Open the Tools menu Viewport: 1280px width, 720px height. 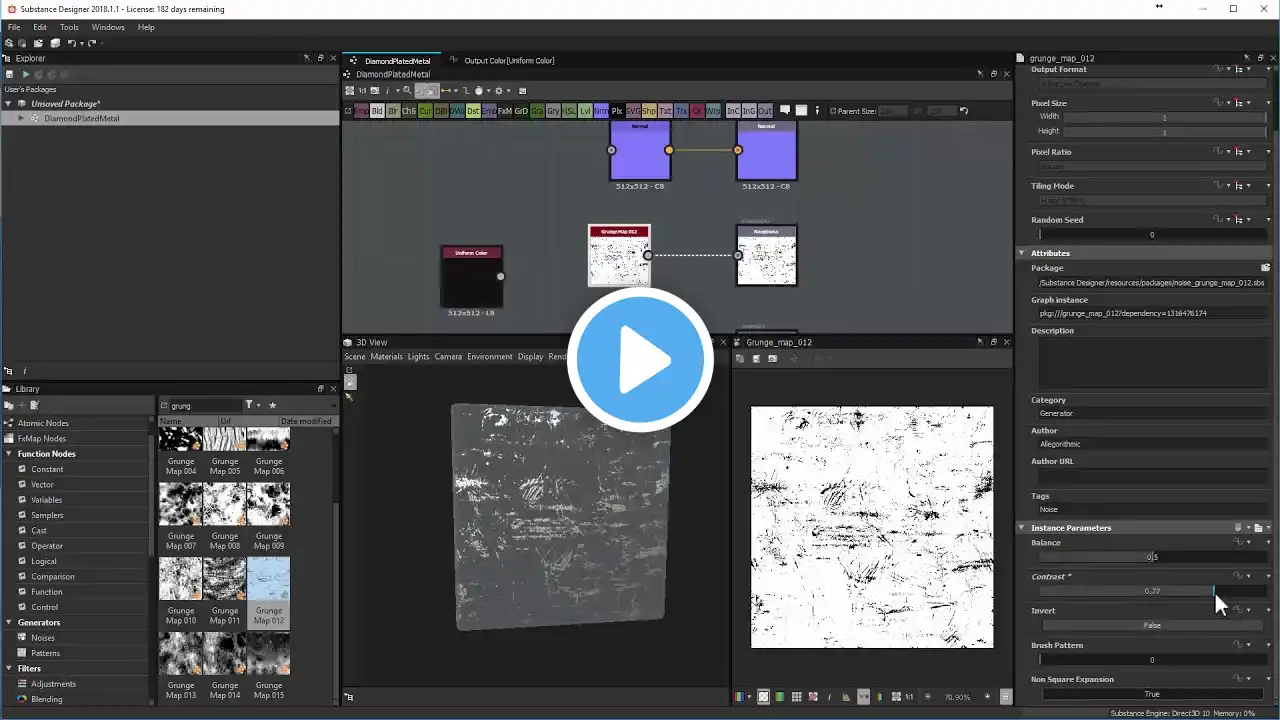(69, 27)
